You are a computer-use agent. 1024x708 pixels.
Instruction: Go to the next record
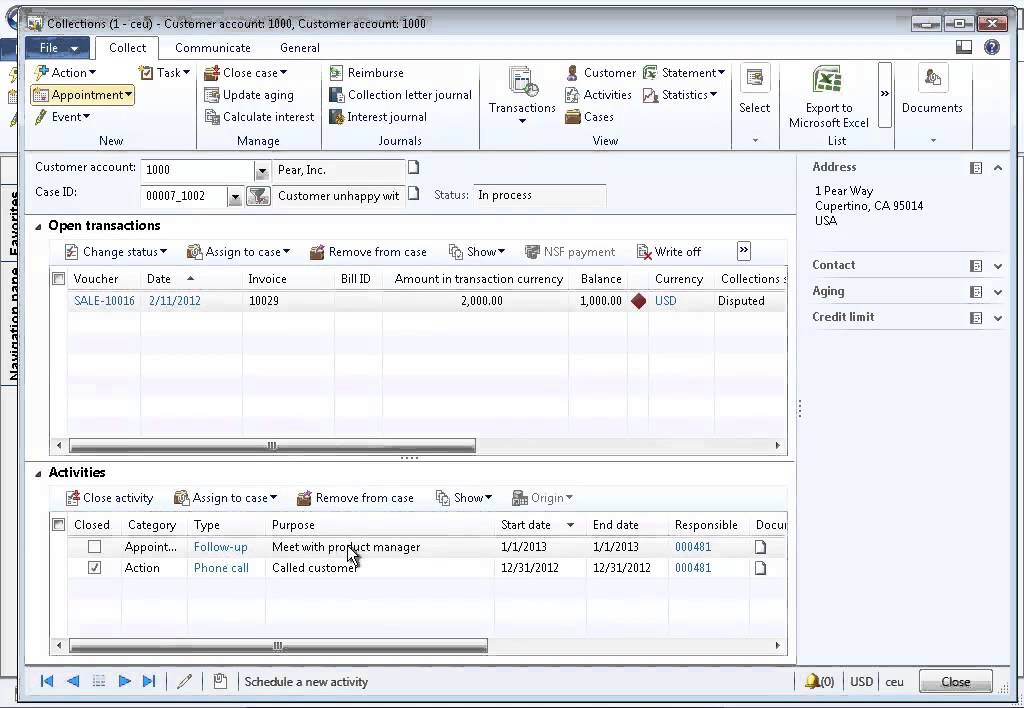124,681
